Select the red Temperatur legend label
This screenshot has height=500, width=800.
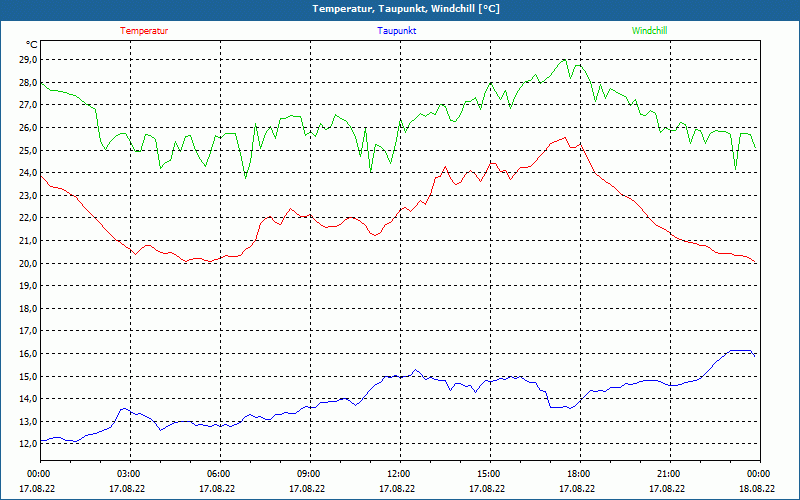[144, 31]
